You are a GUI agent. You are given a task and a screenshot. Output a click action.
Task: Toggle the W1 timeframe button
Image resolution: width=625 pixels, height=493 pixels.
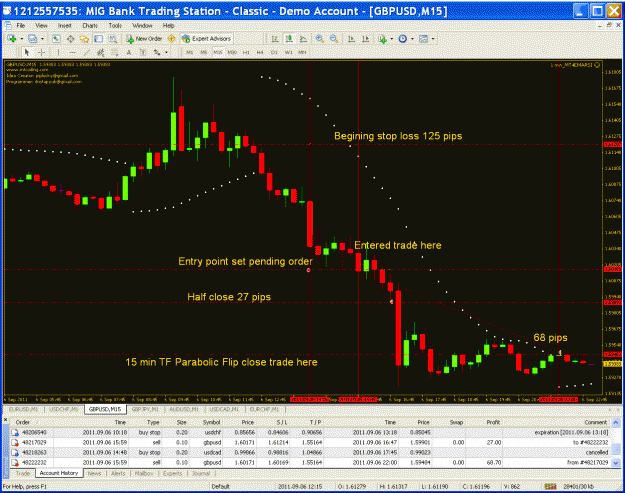point(288,52)
